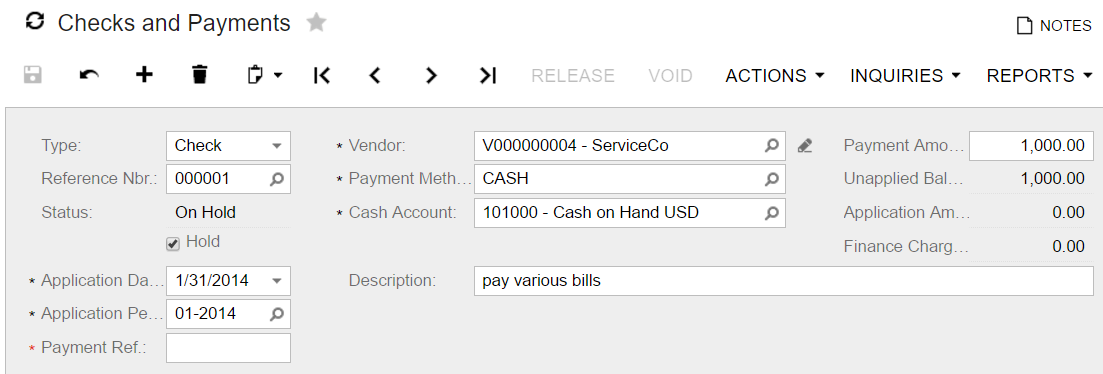The height and width of the screenshot is (374, 1103).
Task: Click Reference Nbr. lookup magnifier icon
Action: coord(276,179)
